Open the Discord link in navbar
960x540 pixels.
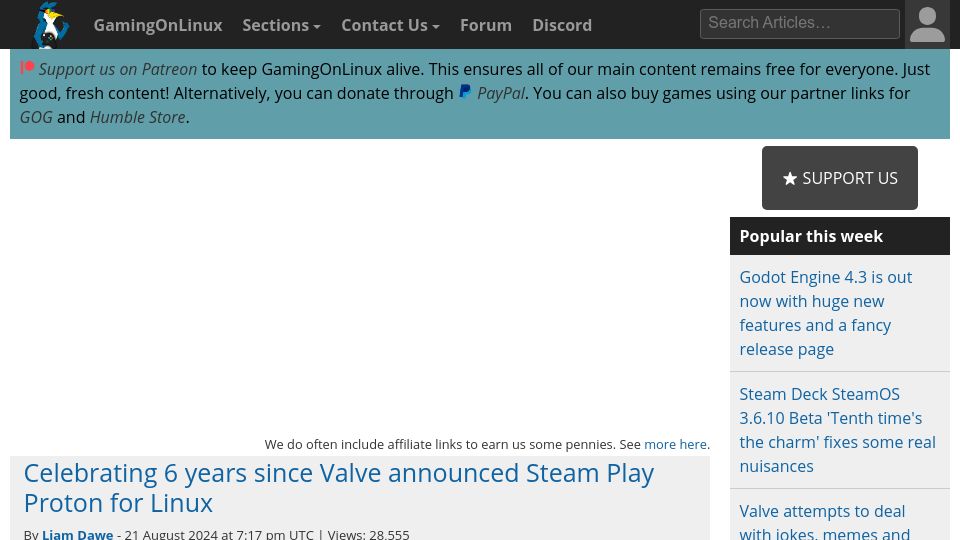pos(562,25)
